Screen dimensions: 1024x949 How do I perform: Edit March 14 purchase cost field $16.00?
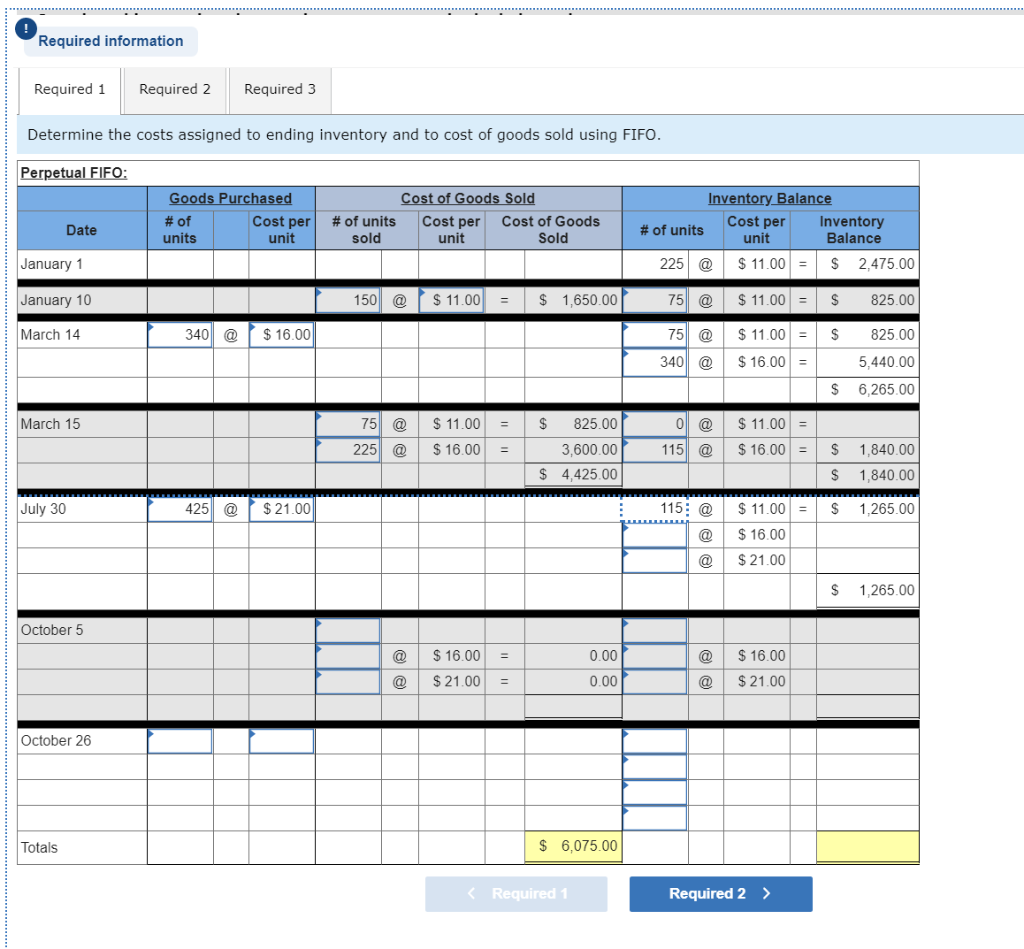point(281,335)
